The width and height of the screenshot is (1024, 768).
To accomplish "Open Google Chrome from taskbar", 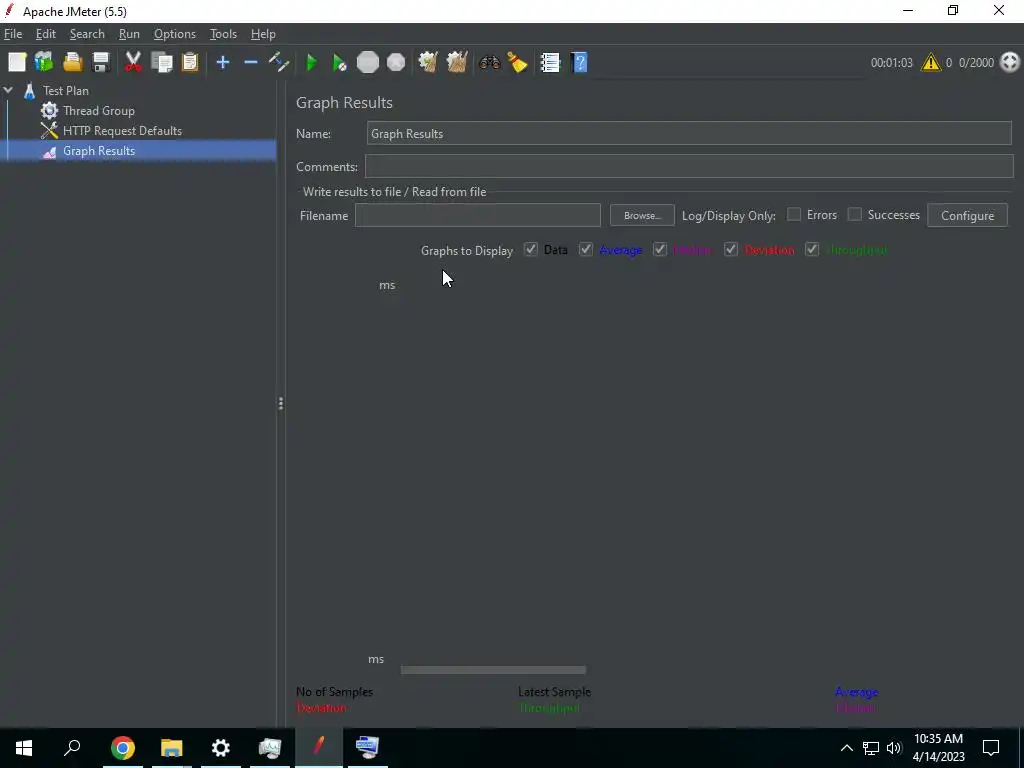I will [x=122, y=748].
